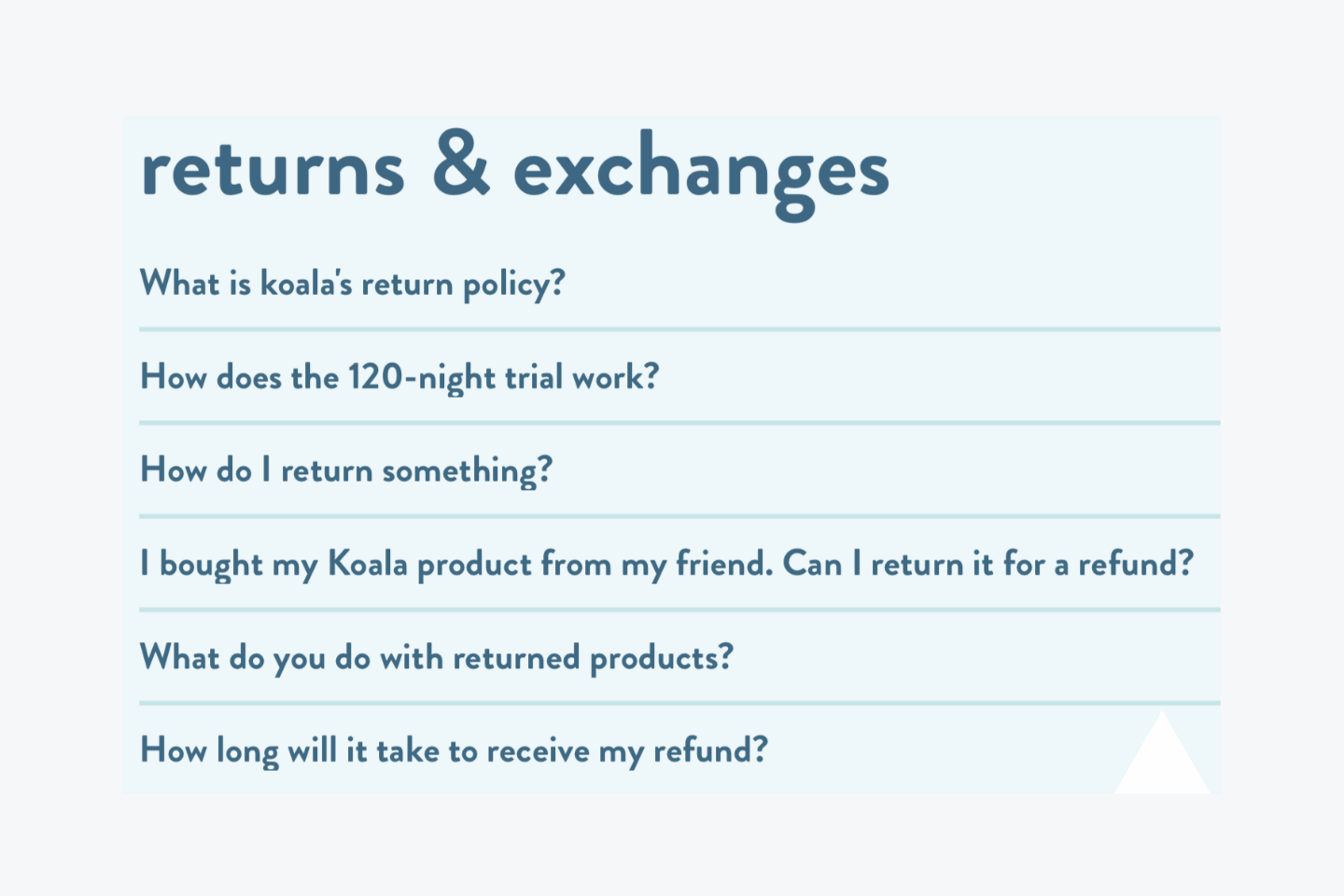Click the divider below the returned products question
This screenshot has height=896, width=1344.
click(679, 703)
